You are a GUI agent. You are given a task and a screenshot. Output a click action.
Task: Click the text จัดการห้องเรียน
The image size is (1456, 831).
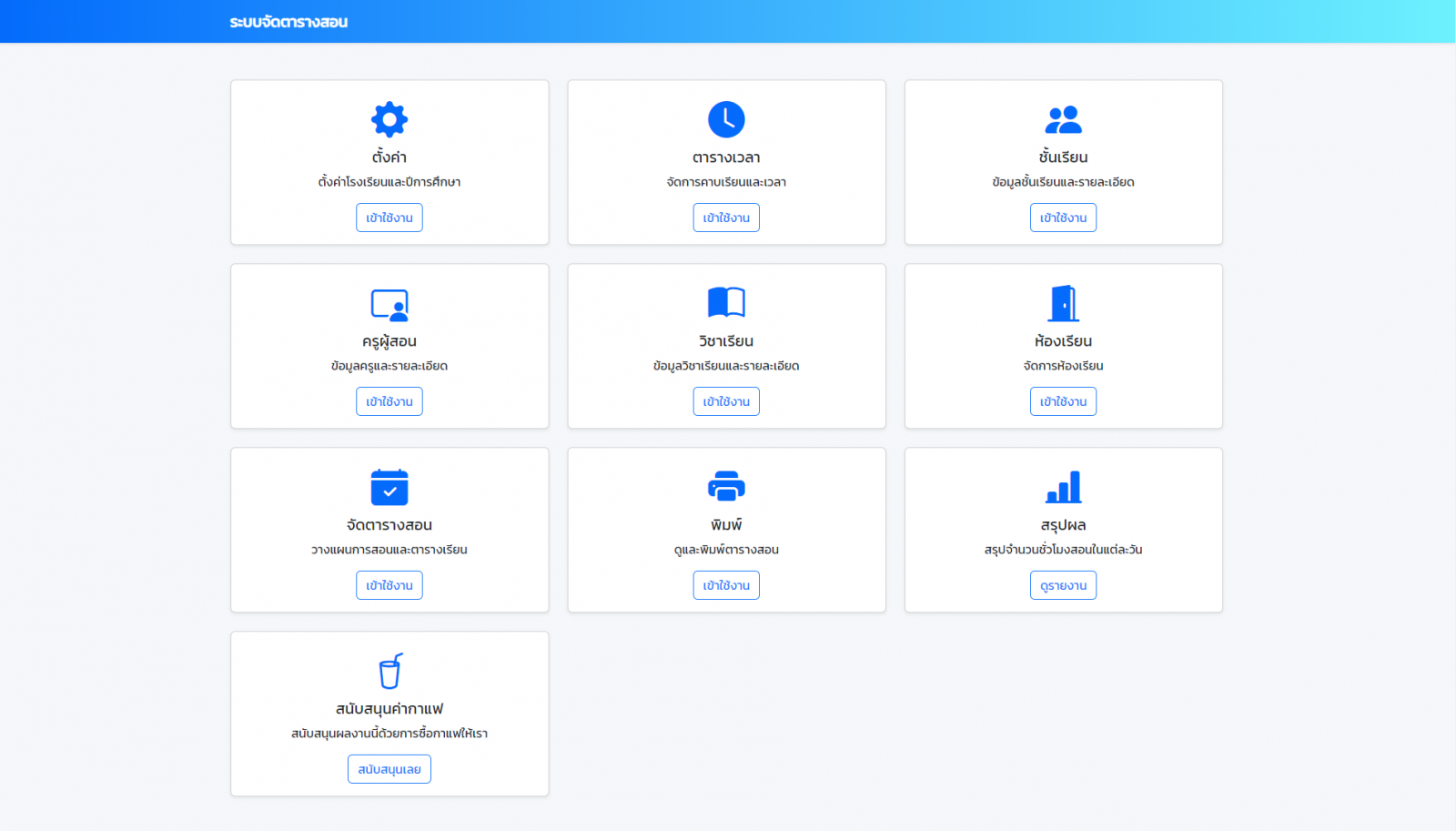tap(1063, 366)
